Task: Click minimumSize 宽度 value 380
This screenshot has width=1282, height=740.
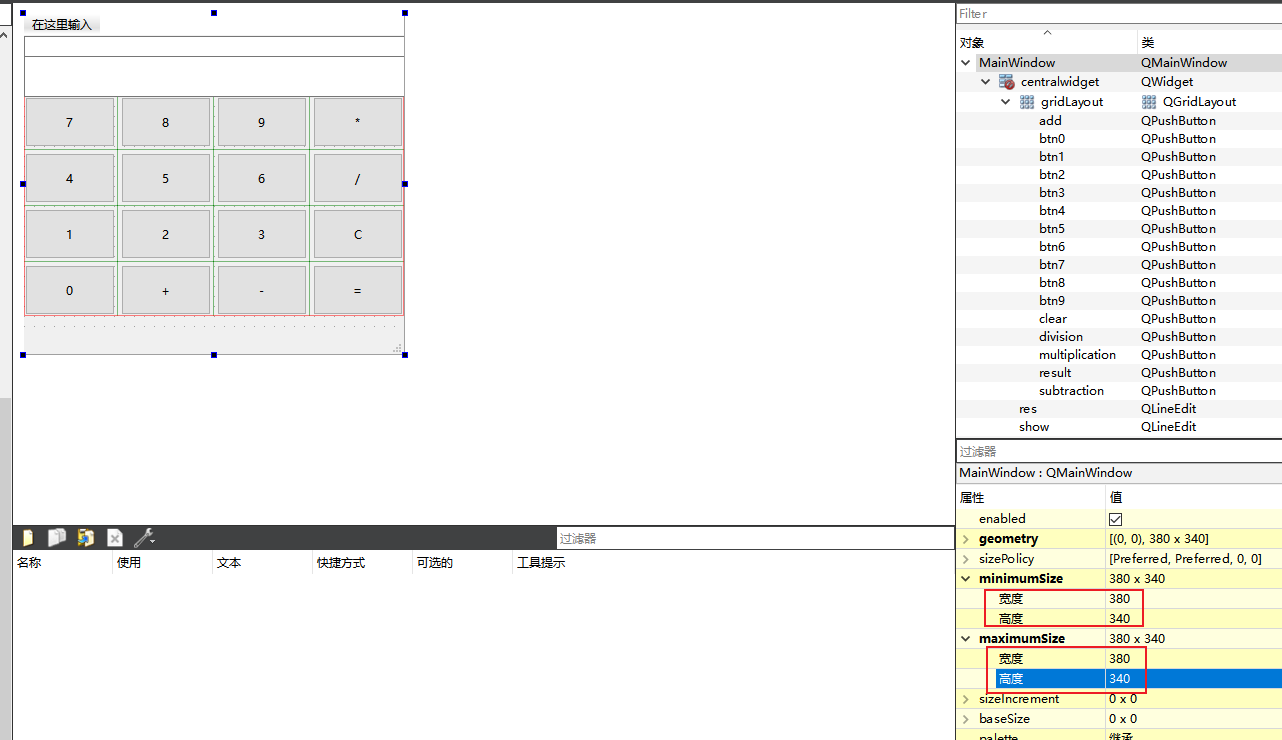Action: point(1193,599)
